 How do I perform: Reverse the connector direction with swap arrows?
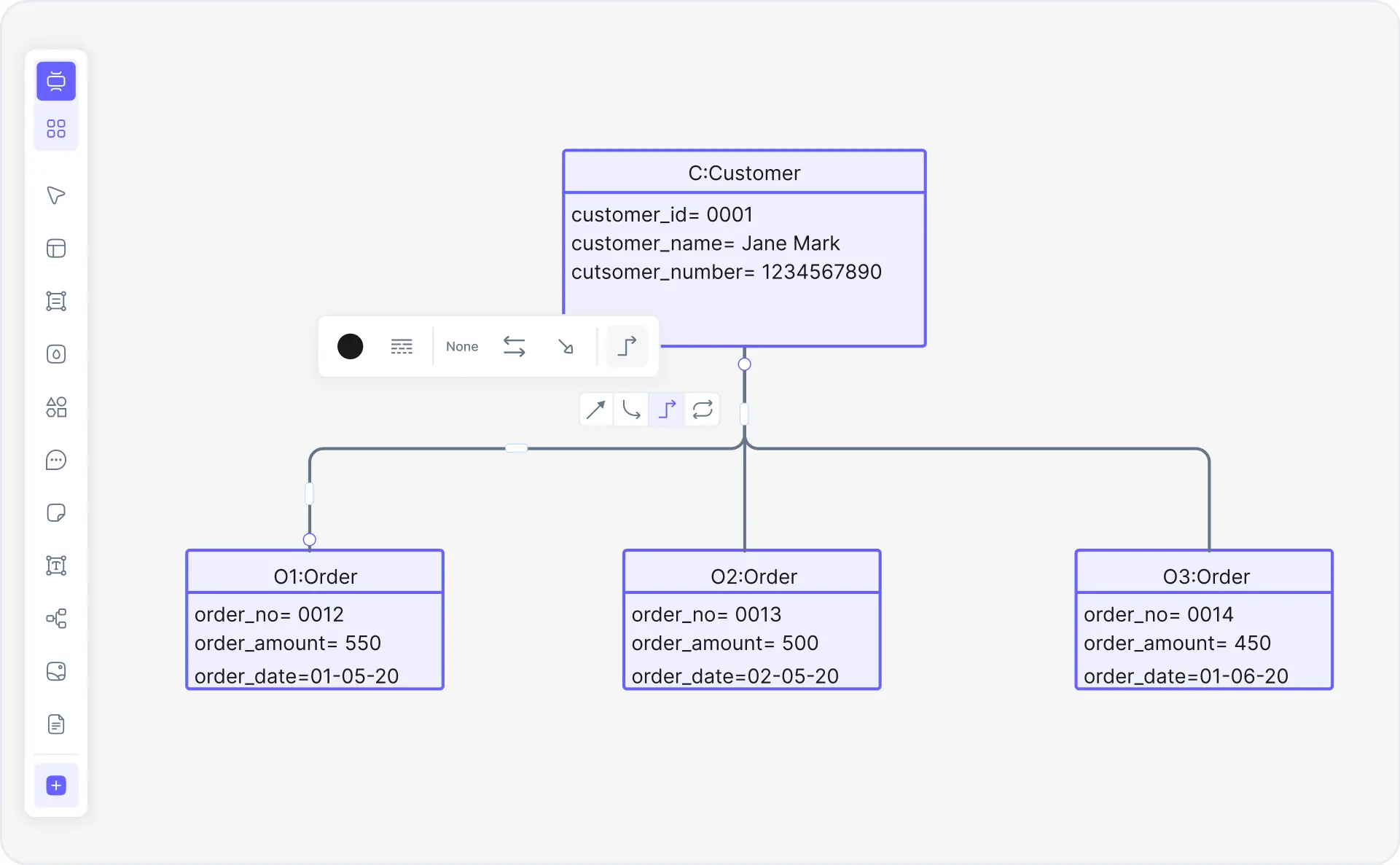coord(515,346)
